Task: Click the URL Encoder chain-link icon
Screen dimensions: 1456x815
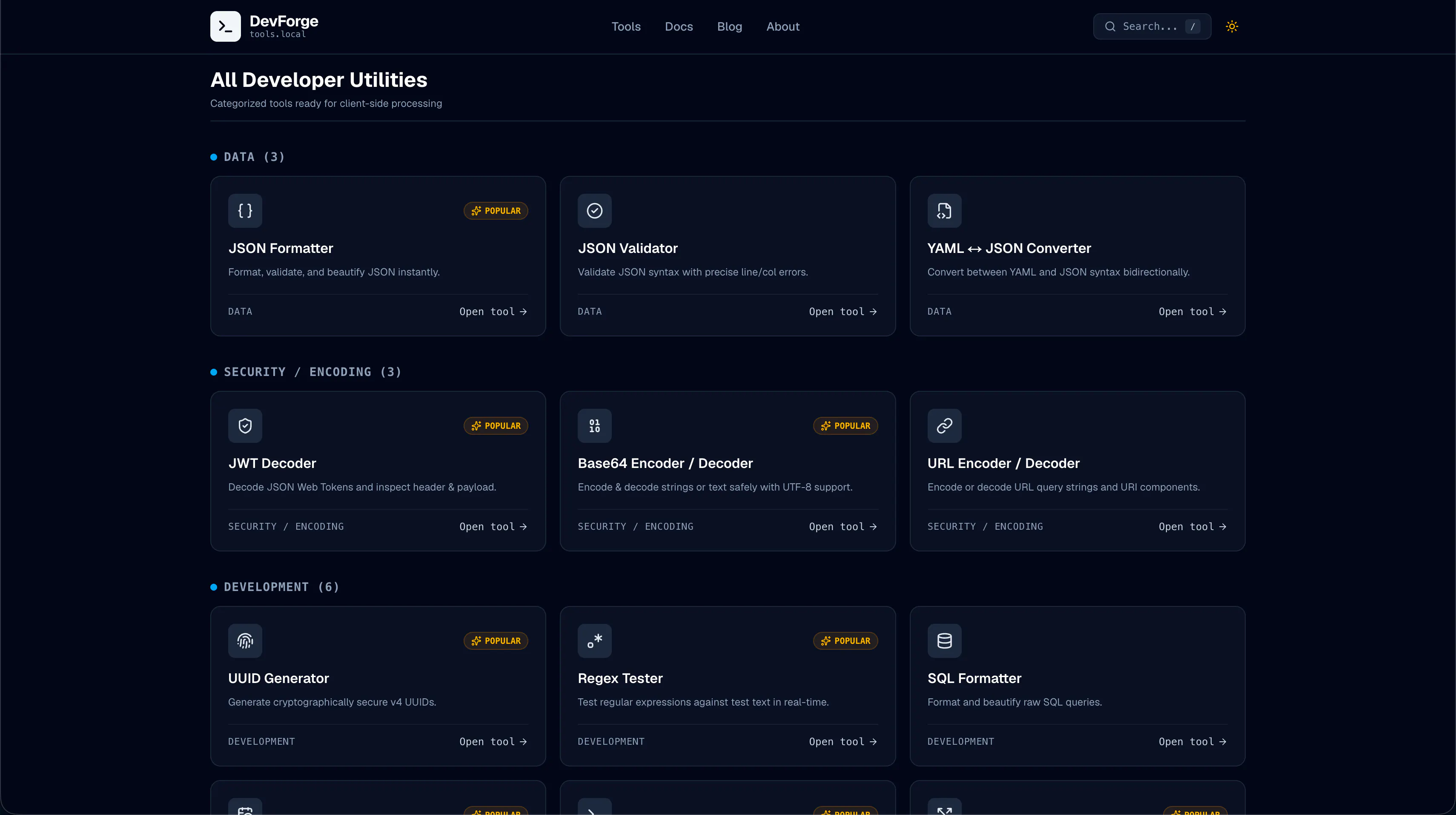Action: (944, 425)
